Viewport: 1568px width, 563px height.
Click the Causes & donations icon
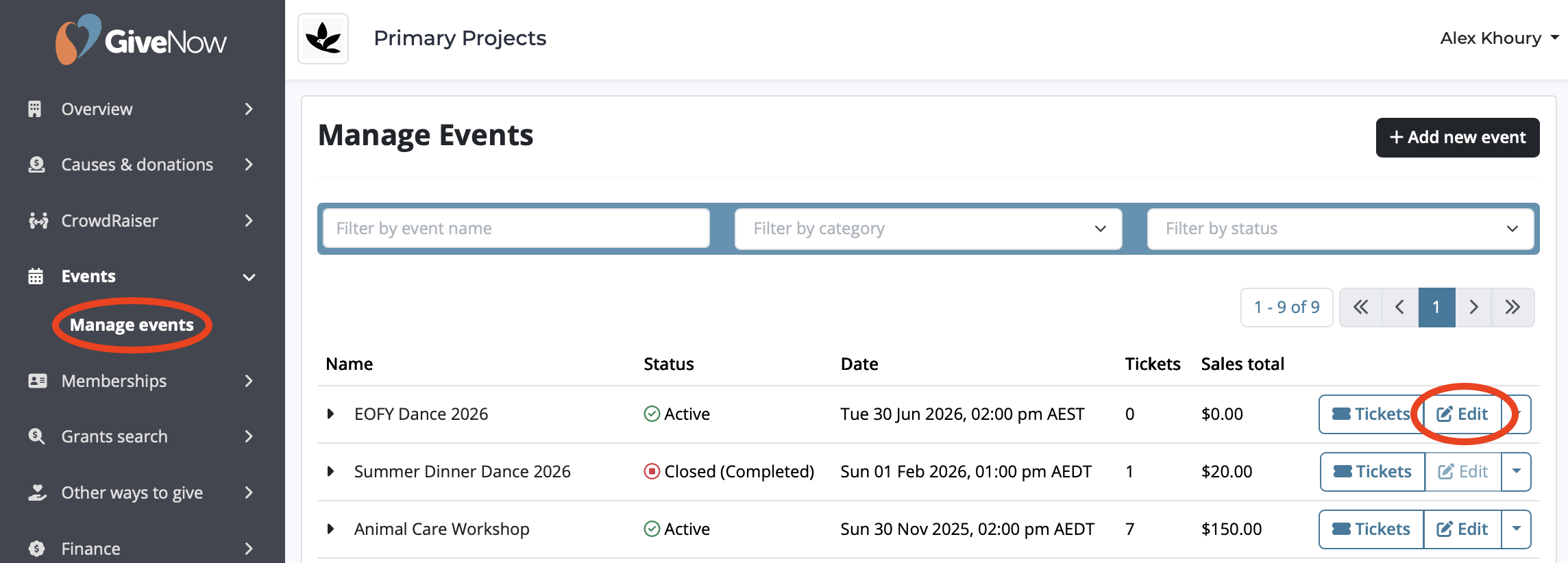[36, 164]
